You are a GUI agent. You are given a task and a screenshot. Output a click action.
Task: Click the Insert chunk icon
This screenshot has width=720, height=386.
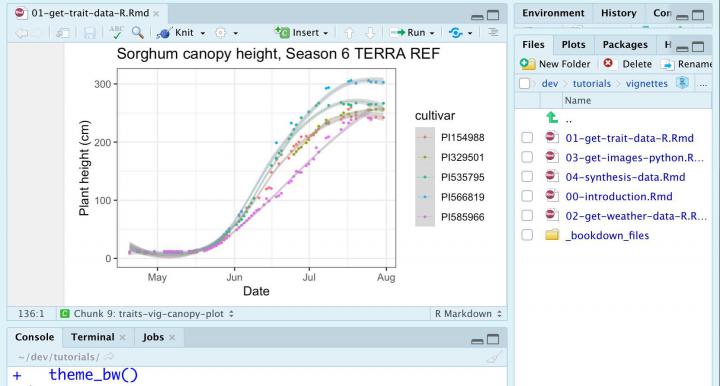(282, 33)
